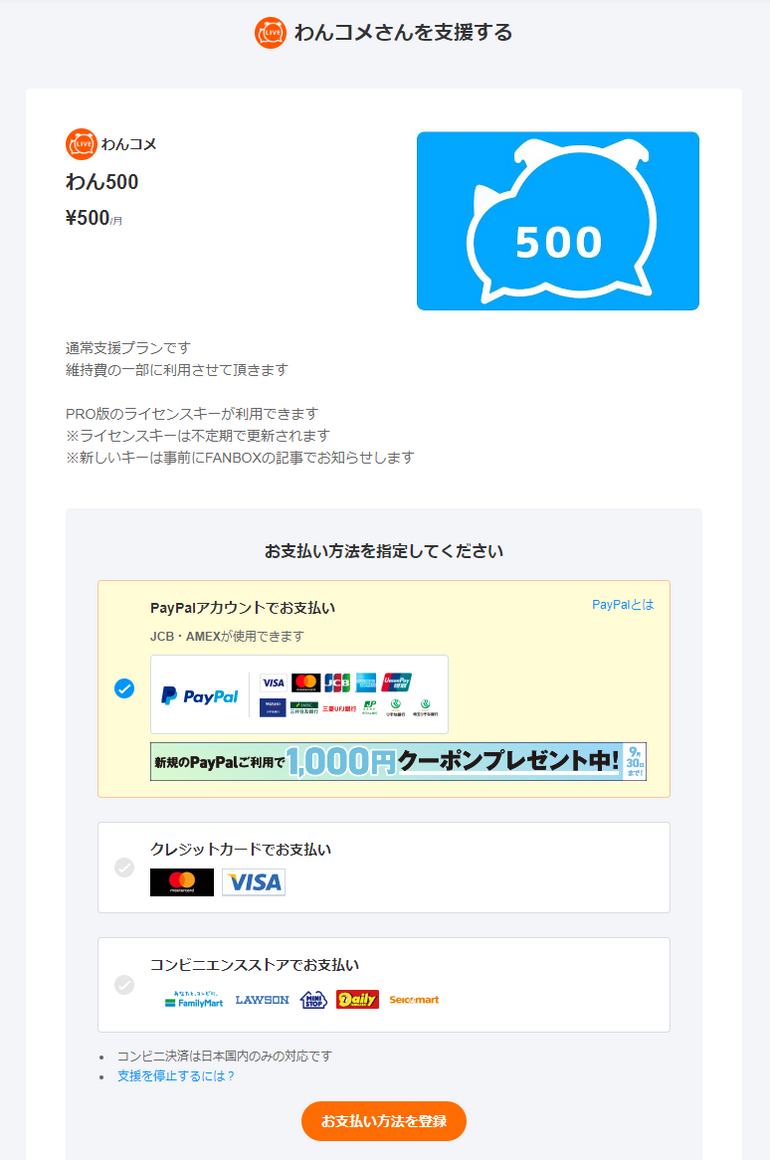The image size is (770, 1160).
Task: Click the LAWSON store logo
Action: click(262, 999)
